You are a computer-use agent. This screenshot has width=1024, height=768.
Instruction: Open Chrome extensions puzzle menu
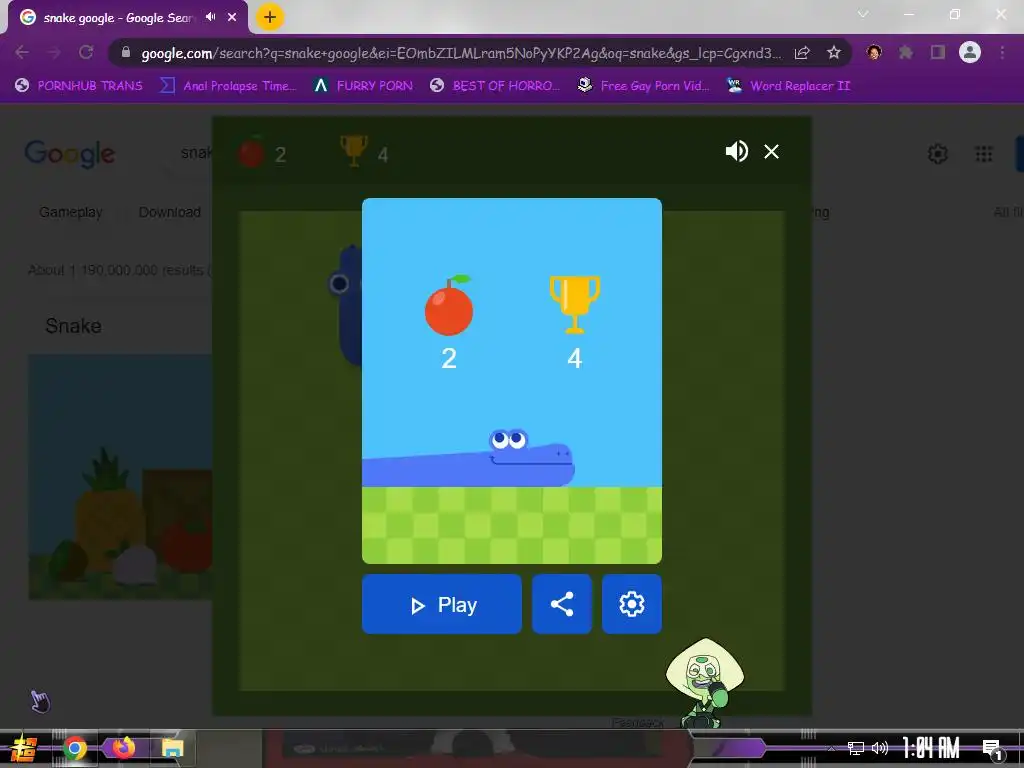point(905,52)
